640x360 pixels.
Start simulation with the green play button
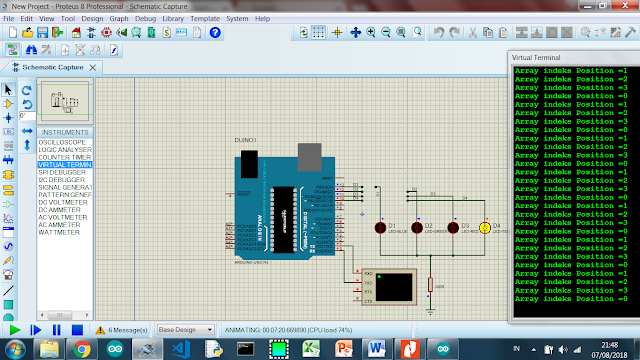pos(15,330)
